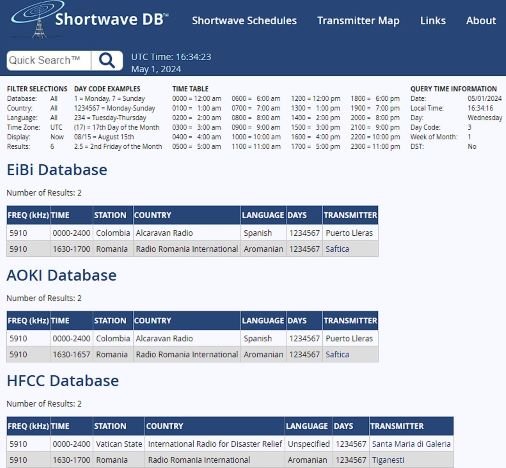Click TRANSMITTER header in HFCC table

click(411, 426)
